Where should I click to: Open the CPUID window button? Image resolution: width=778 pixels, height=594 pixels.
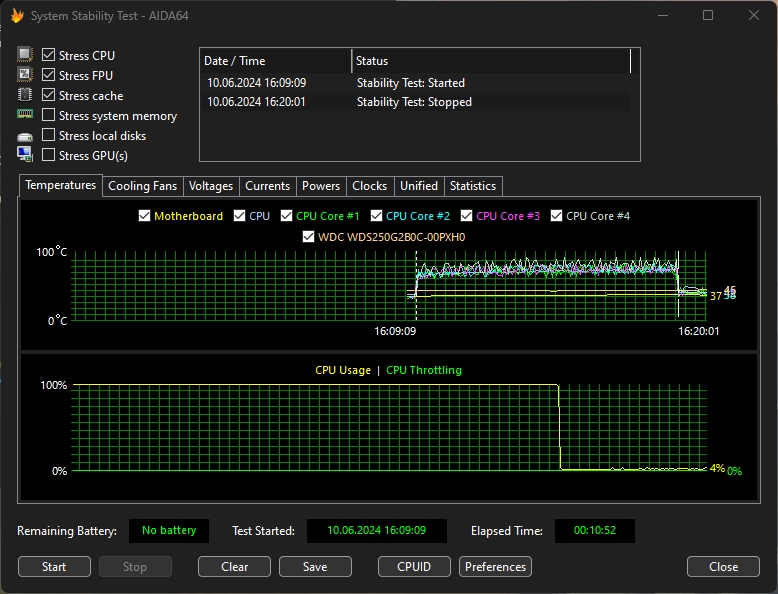(x=414, y=566)
